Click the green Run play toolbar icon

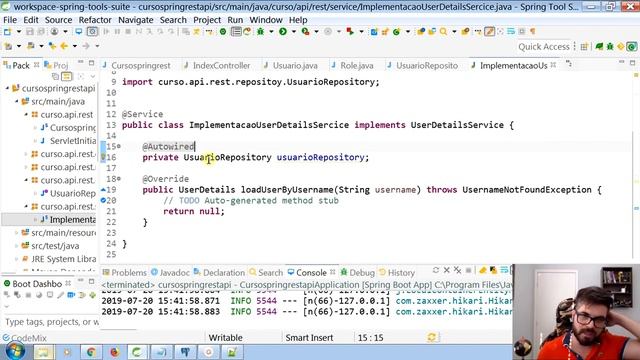point(282,31)
